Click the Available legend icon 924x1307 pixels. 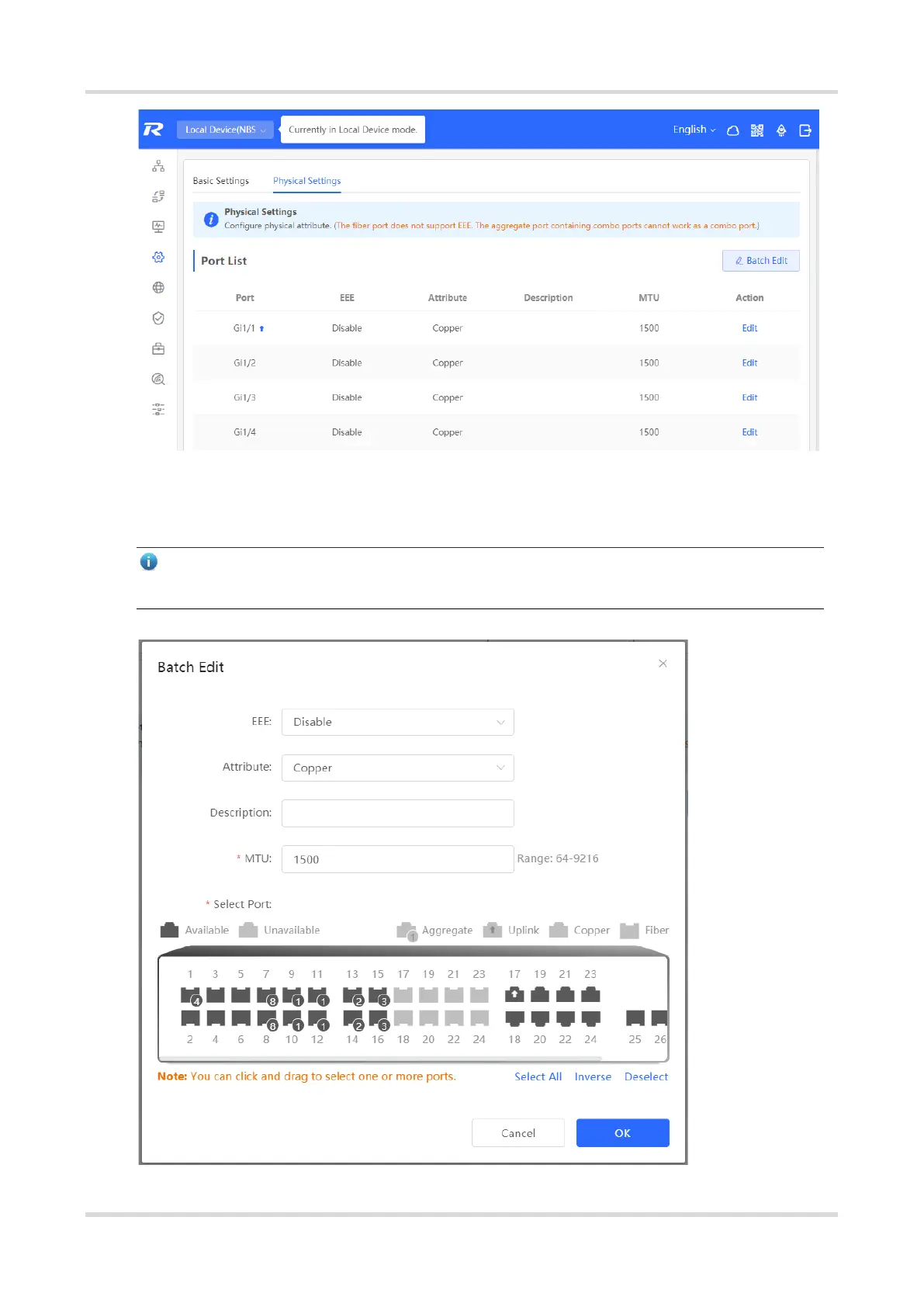coord(169,930)
